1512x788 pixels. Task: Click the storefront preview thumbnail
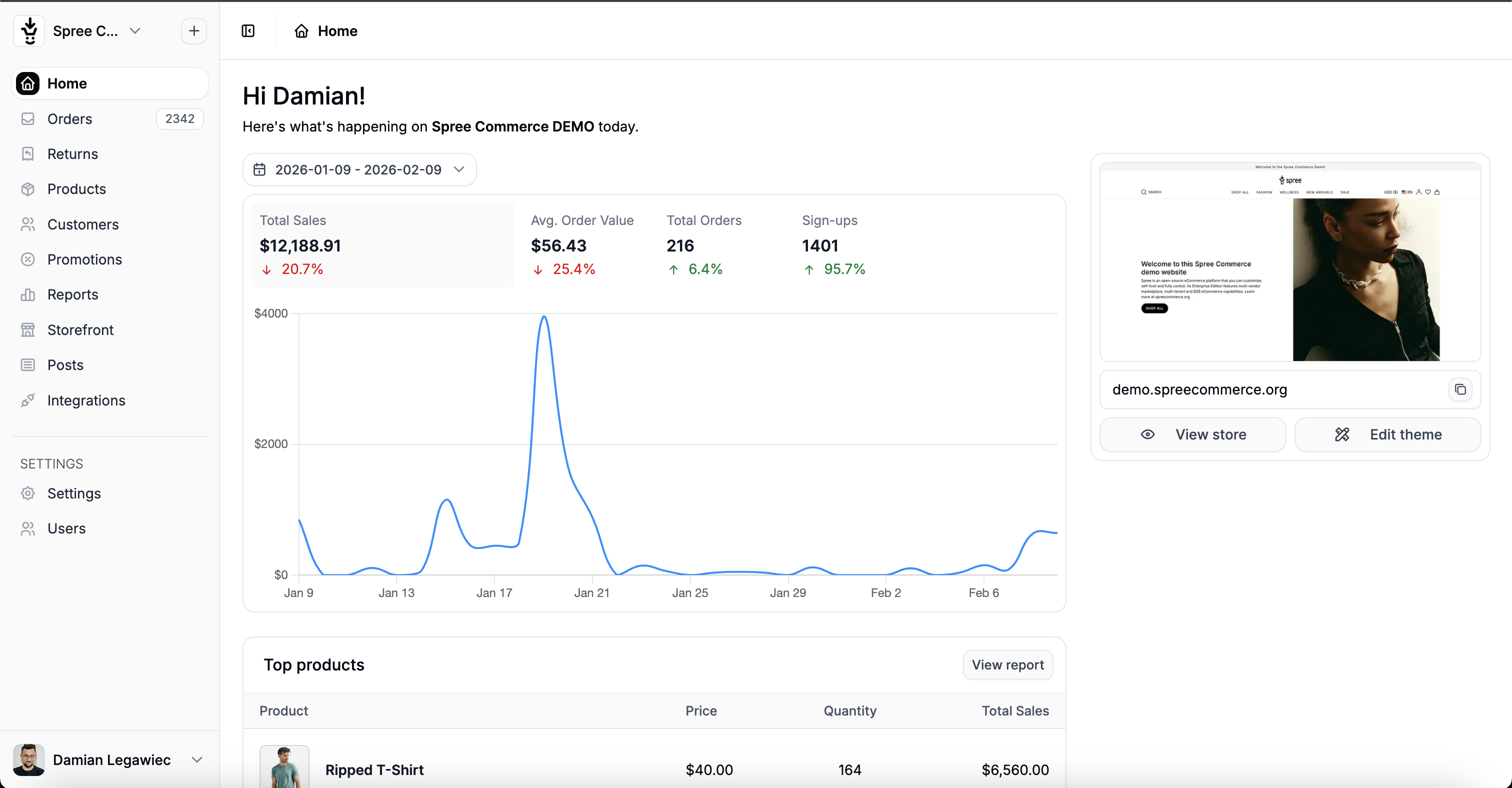1289,261
